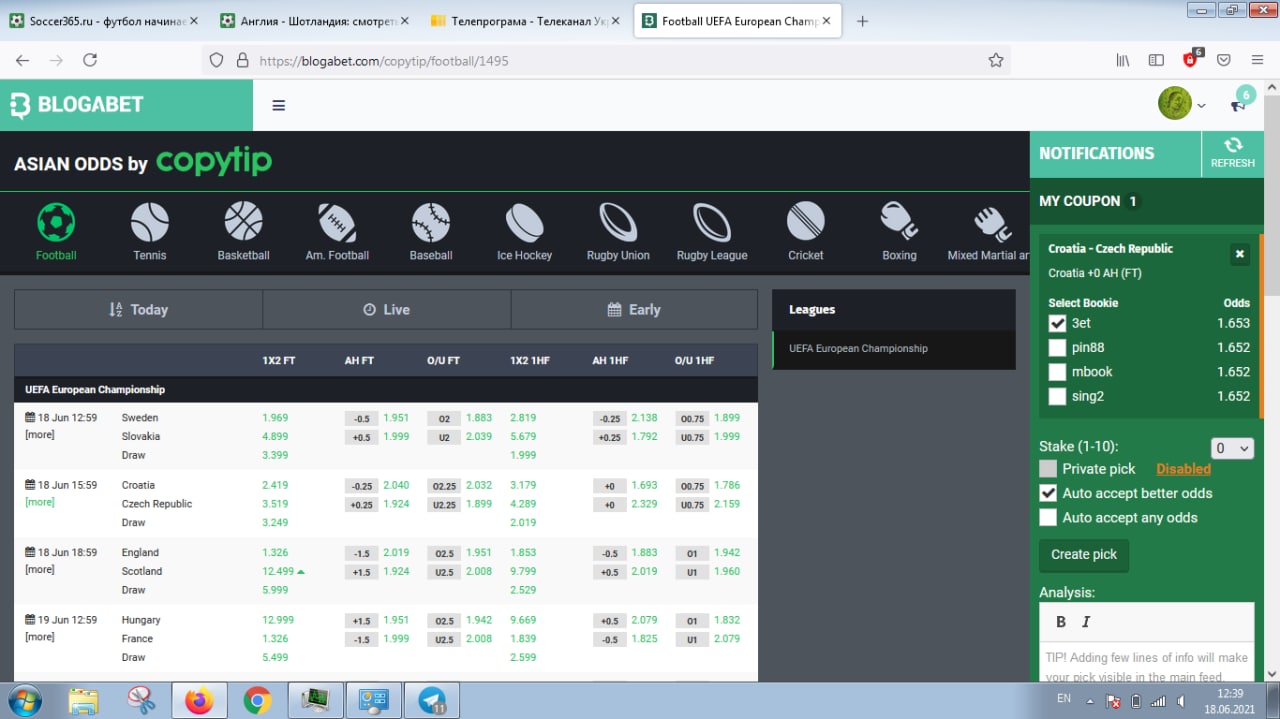Open Telegram from the taskbar
This screenshot has width=1280, height=719.
click(432, 701)
